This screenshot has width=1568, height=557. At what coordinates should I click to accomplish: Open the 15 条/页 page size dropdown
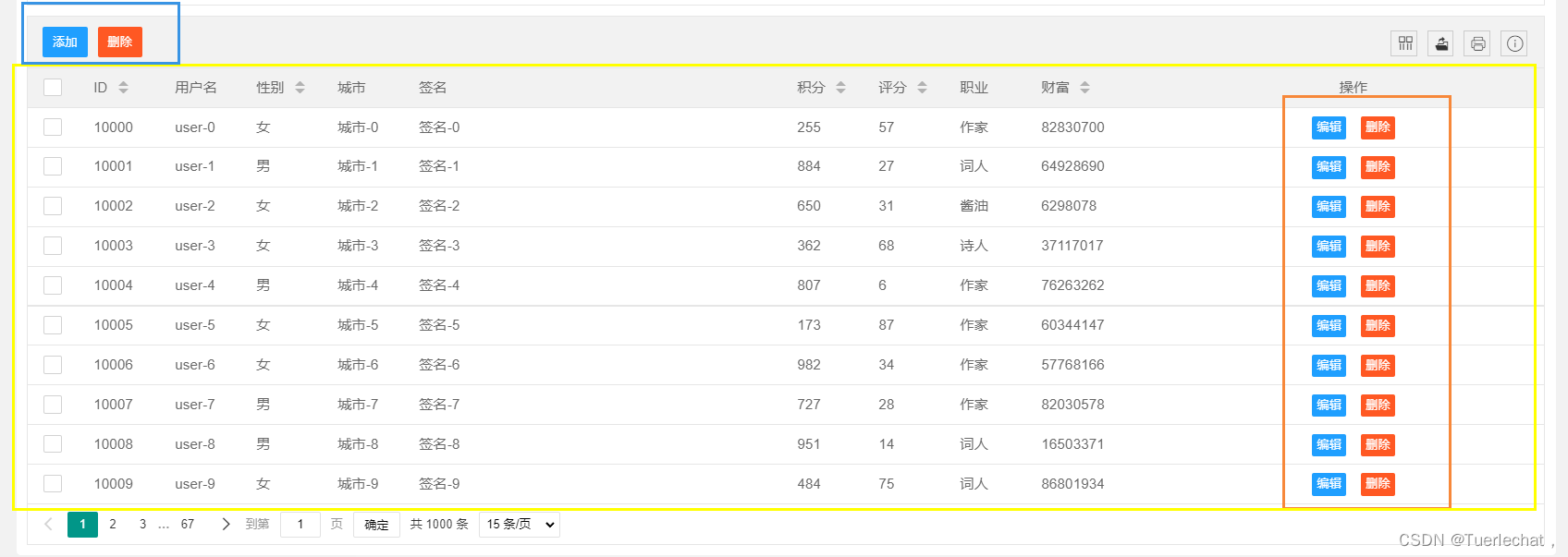(x=520, y=525)
